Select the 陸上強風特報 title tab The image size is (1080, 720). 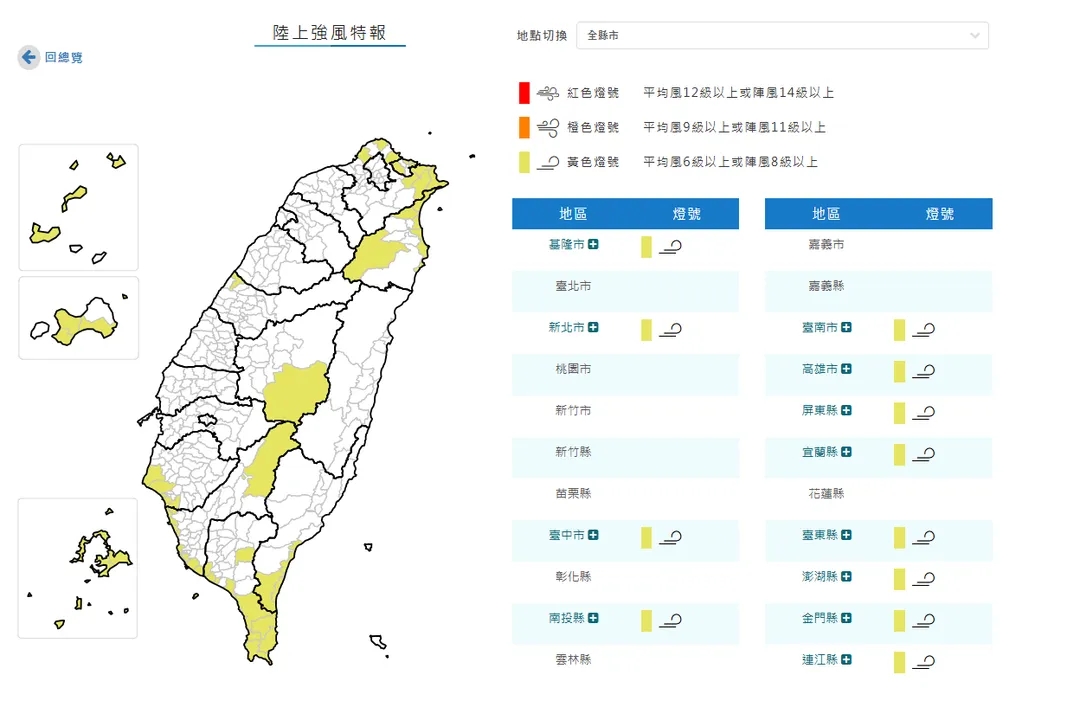click(x=330, y=33)
